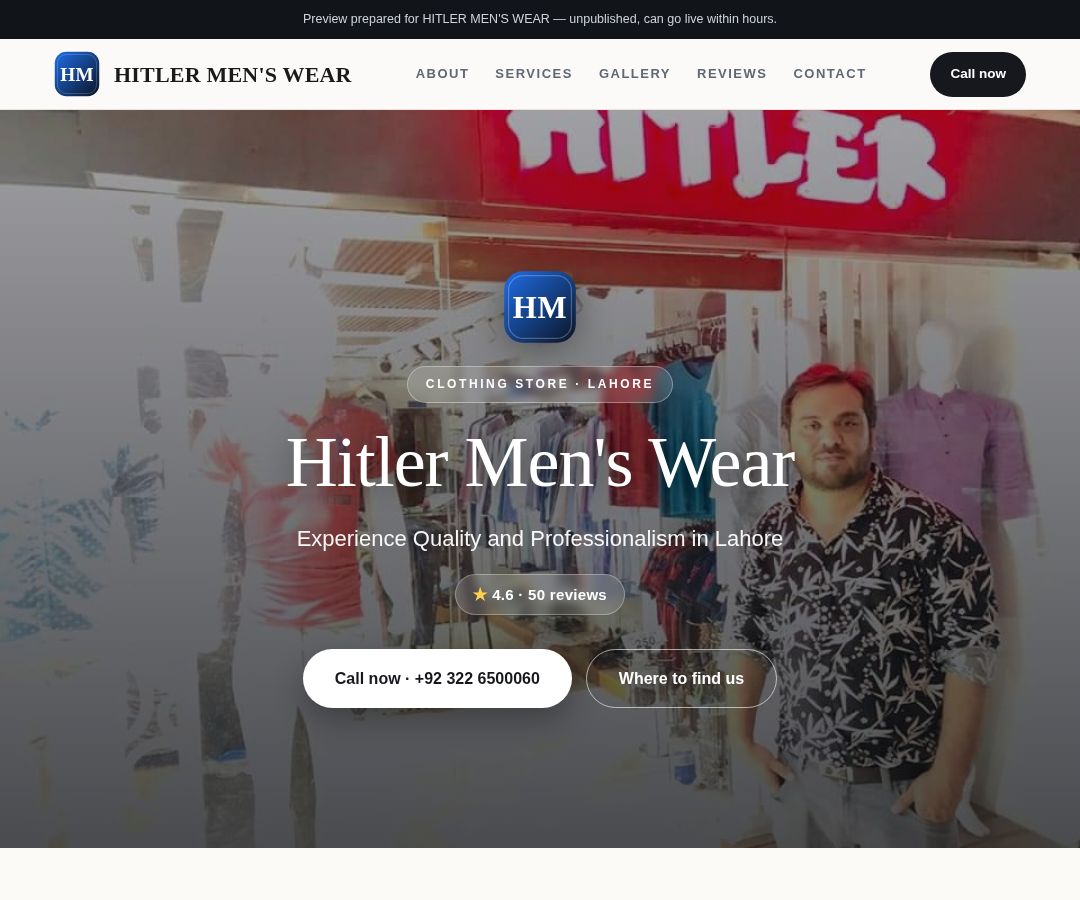
Task: Go to Services in navigation
Action: pyautogui.click(x=534, y=74)
